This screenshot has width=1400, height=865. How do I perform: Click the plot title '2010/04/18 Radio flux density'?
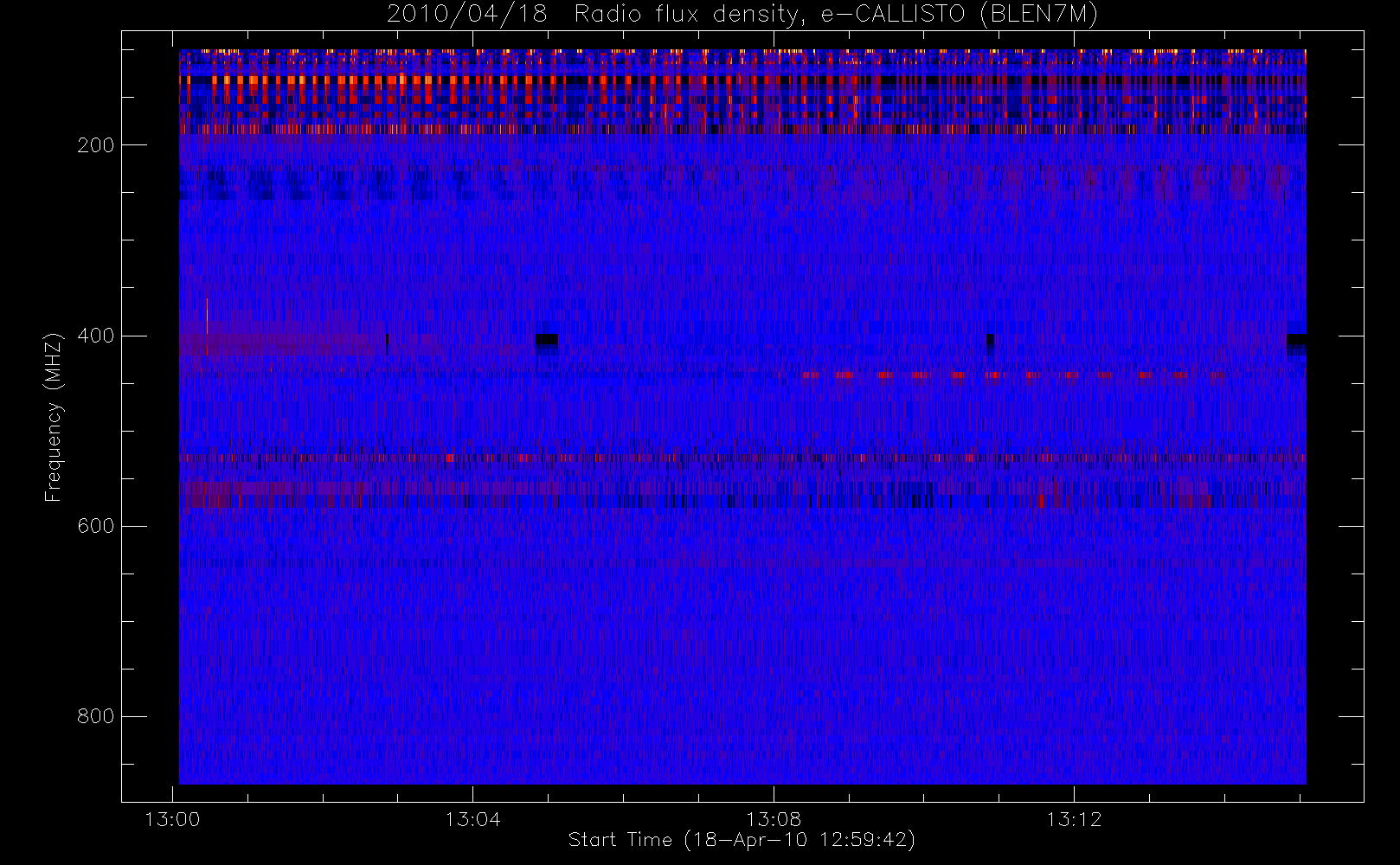pos(742,16)
